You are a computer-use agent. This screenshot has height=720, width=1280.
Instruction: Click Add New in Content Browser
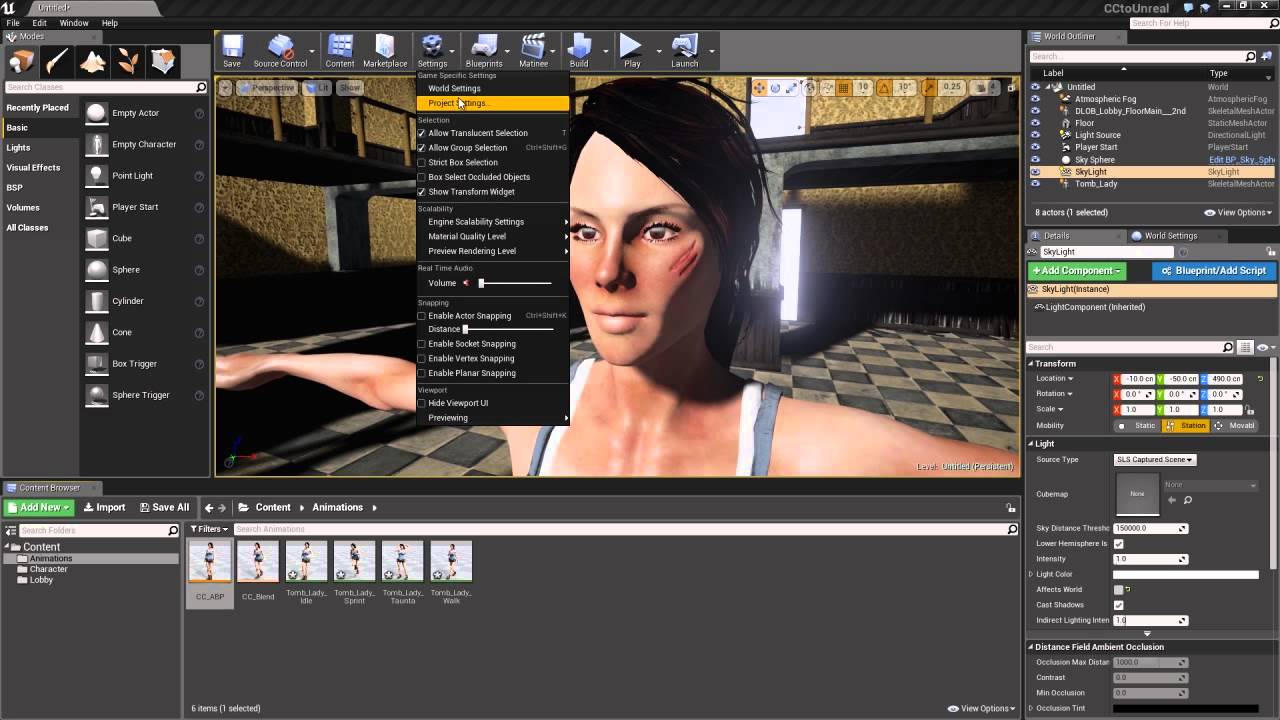click(x=39, y=507)
